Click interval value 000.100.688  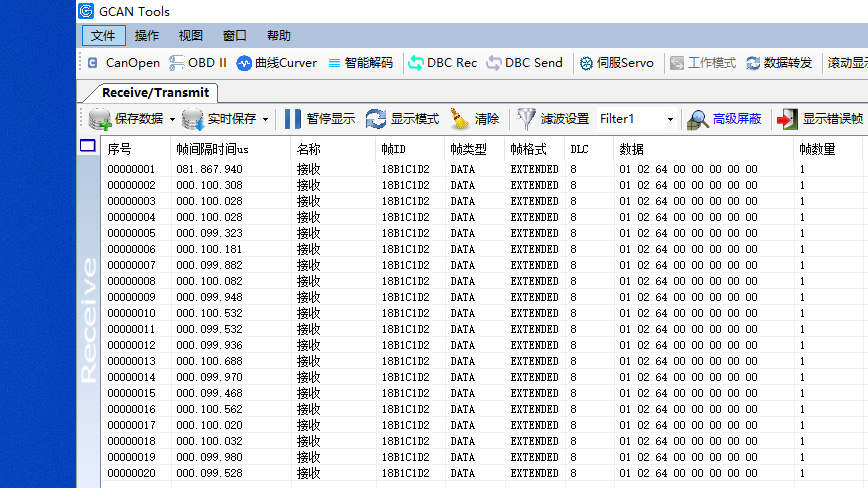(209, 361)
